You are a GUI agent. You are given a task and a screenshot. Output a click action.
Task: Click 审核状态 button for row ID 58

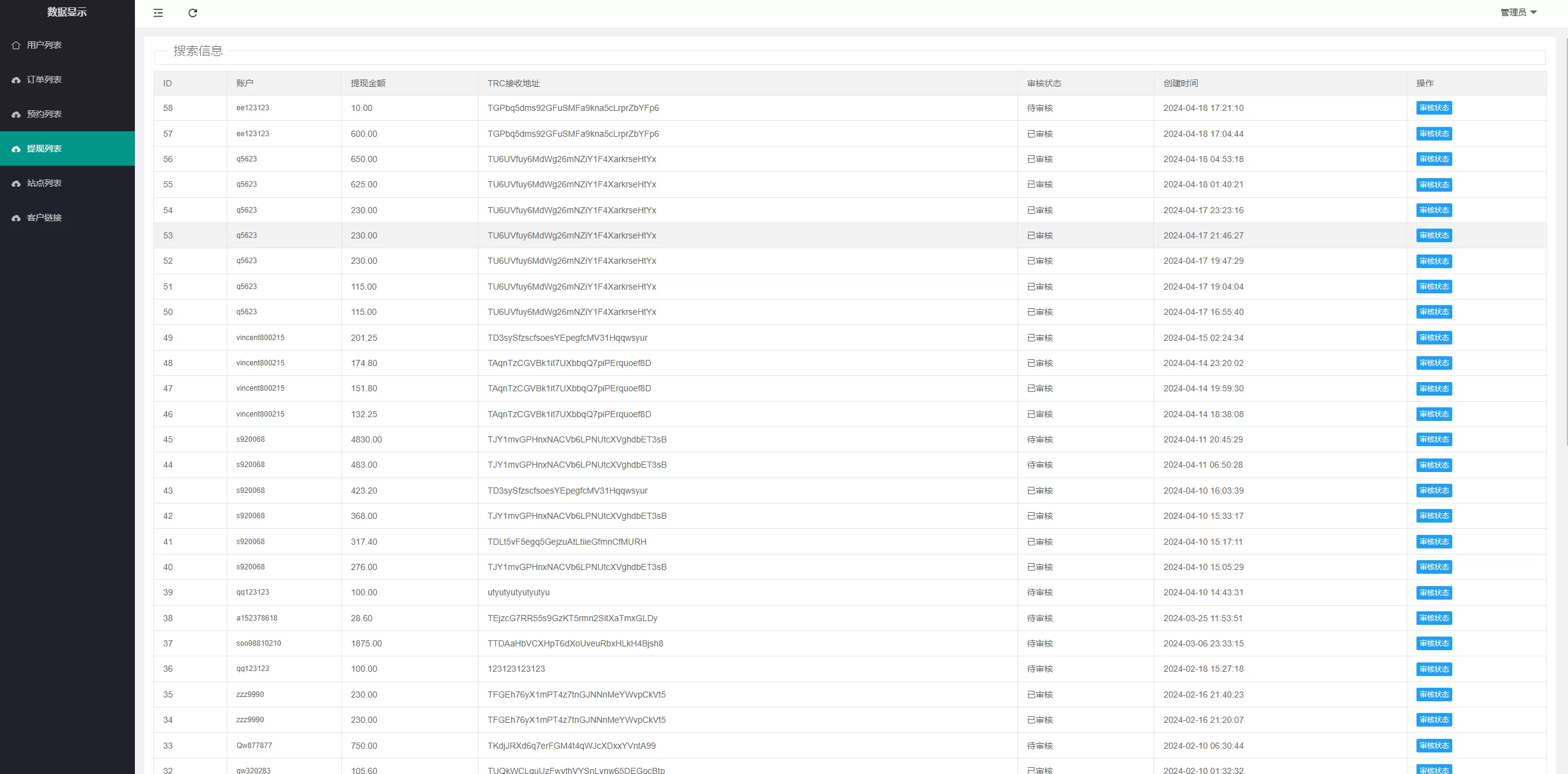click(x=1434, y=108)
